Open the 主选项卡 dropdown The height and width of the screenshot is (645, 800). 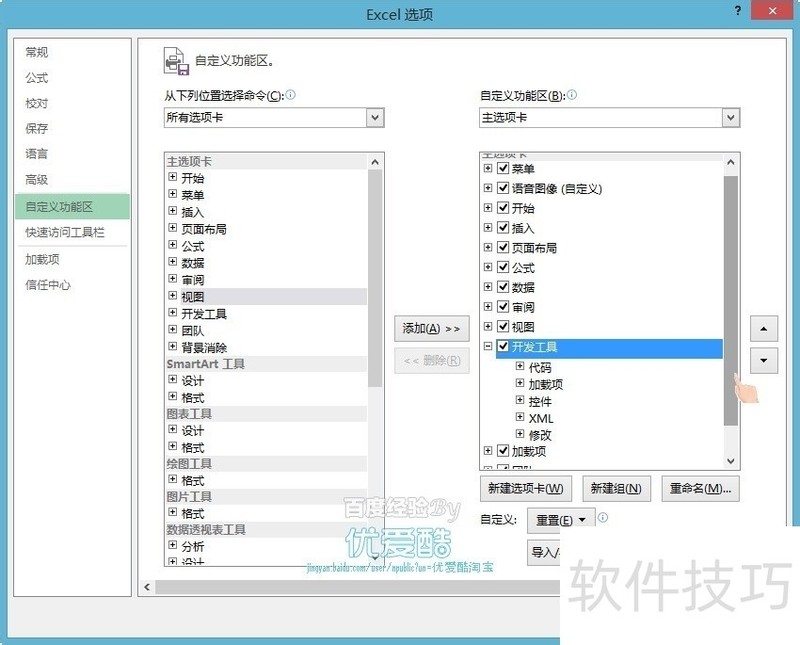click(x=731, y=117)
